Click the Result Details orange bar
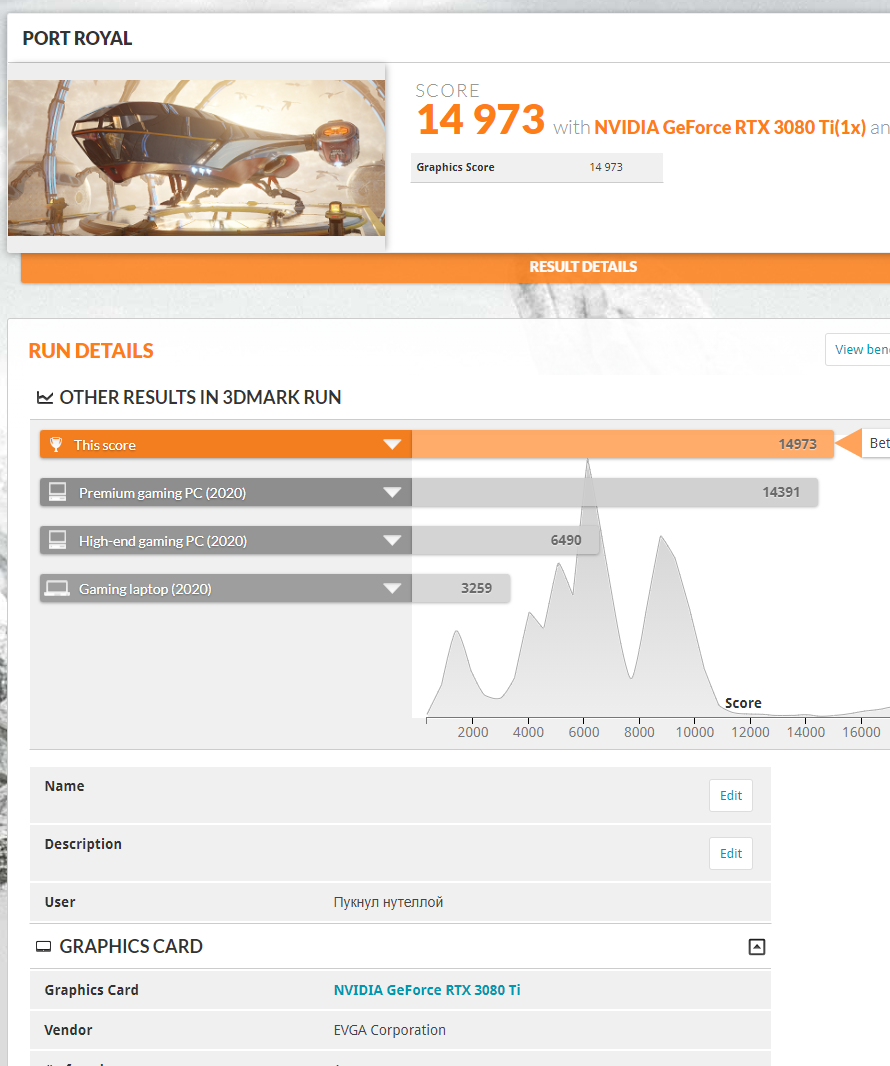Screen dimensions: 890x1066 pyautogui.click(x=456, y=267)
